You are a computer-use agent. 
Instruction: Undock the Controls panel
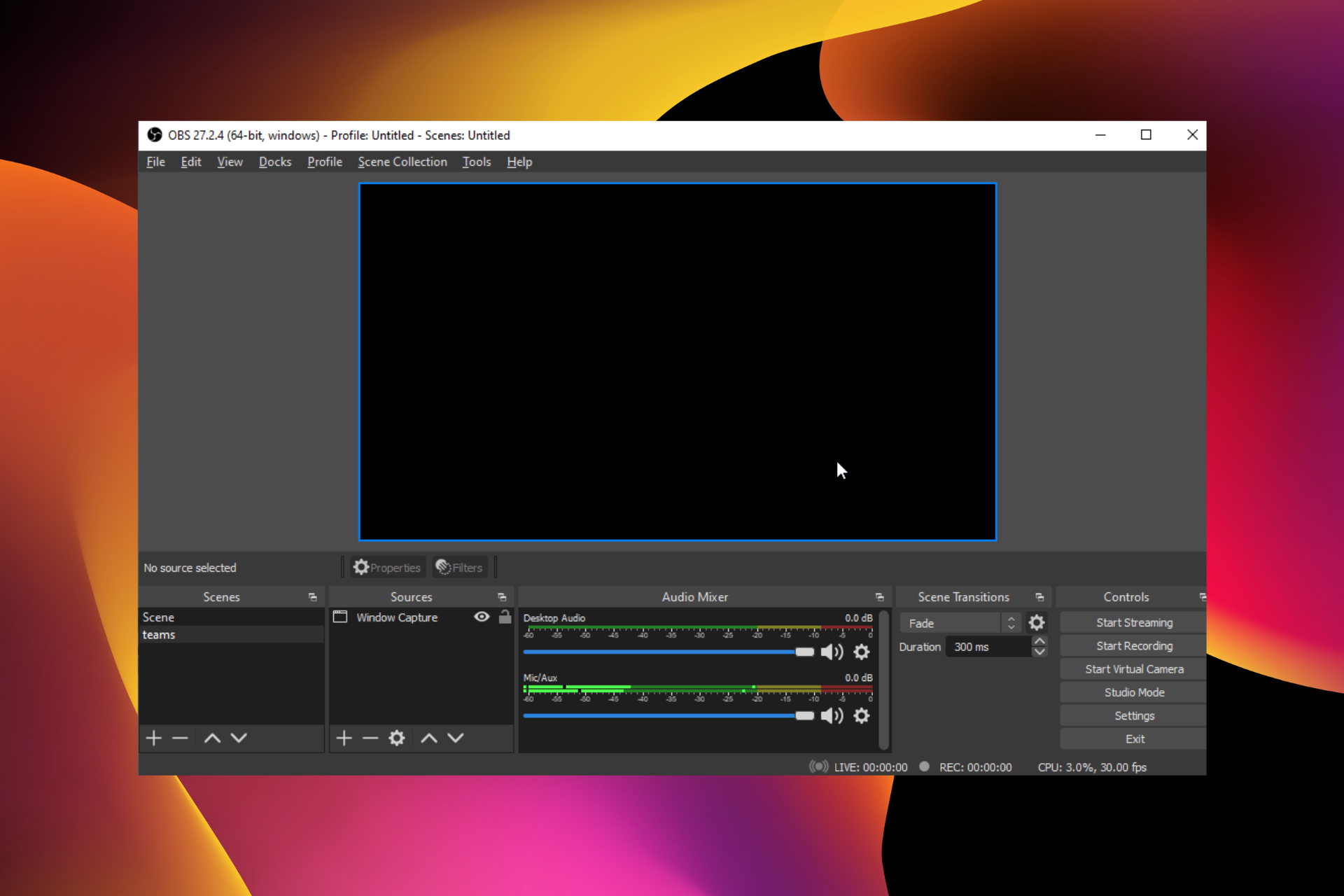tap(1203, 597)
